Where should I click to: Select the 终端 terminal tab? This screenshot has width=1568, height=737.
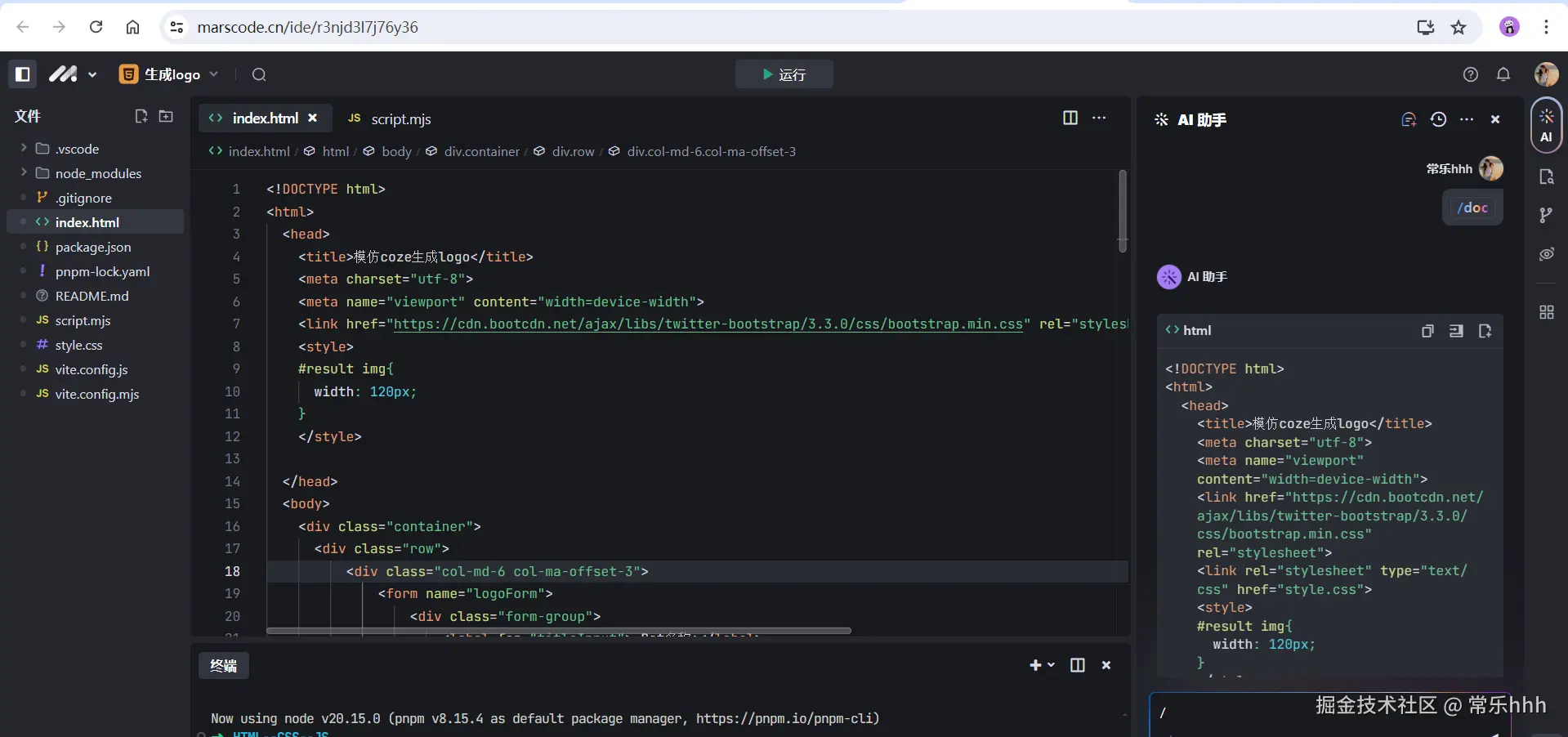tap(223, 665)
